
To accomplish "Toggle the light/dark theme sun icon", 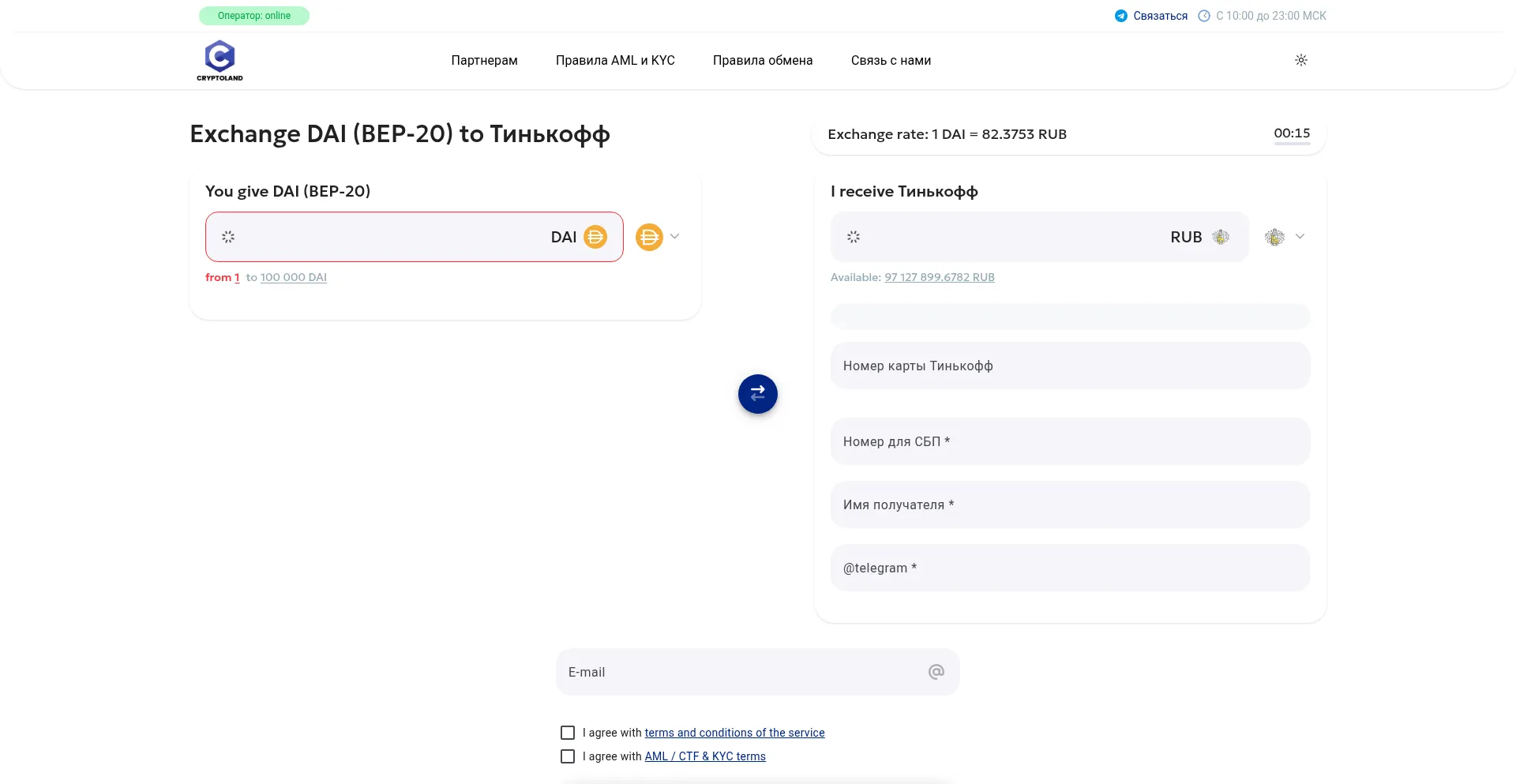I will click(x=1301, y=60).
